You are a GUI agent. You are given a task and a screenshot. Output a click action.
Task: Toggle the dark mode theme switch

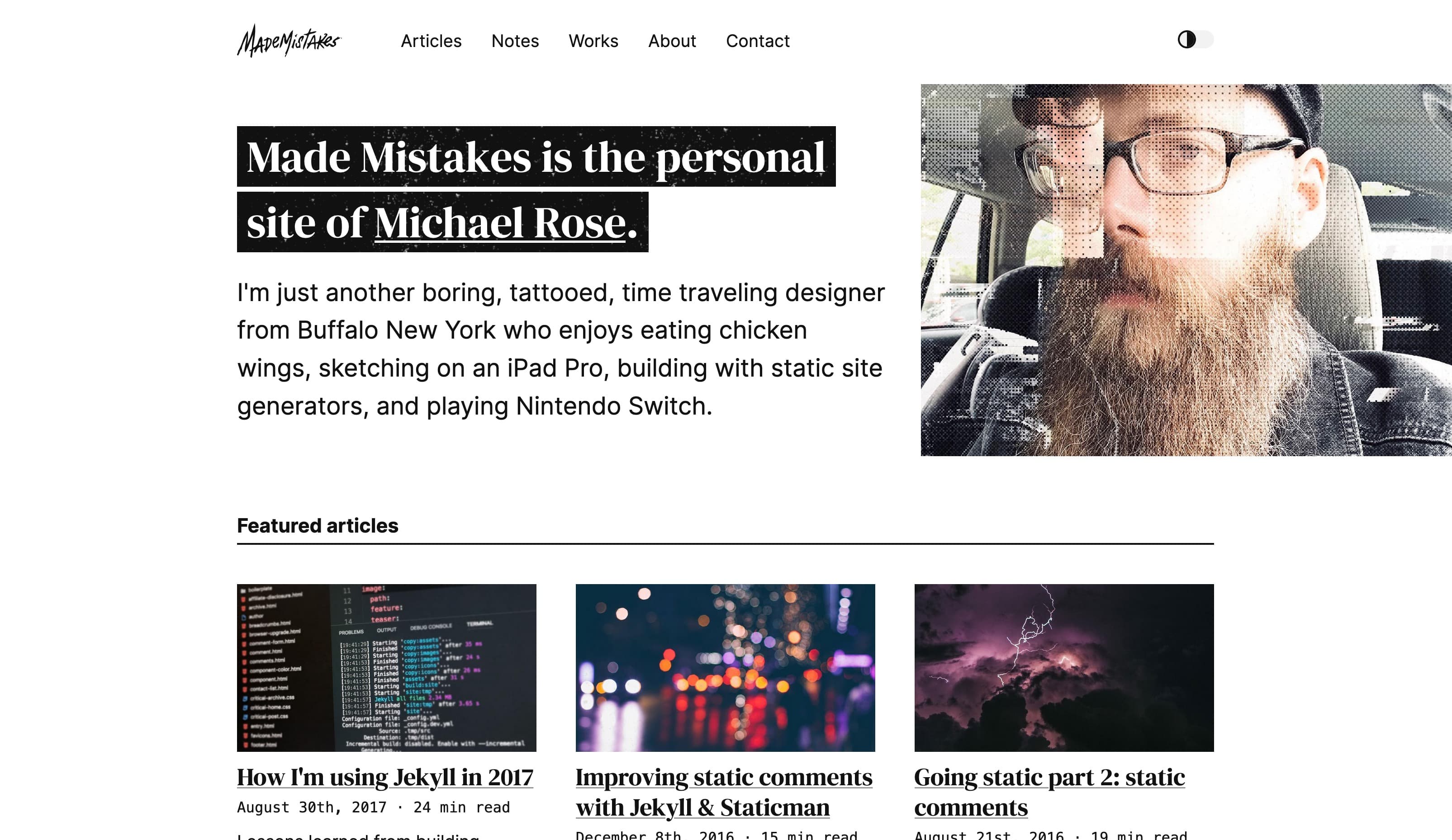(x=1195, y=40)
